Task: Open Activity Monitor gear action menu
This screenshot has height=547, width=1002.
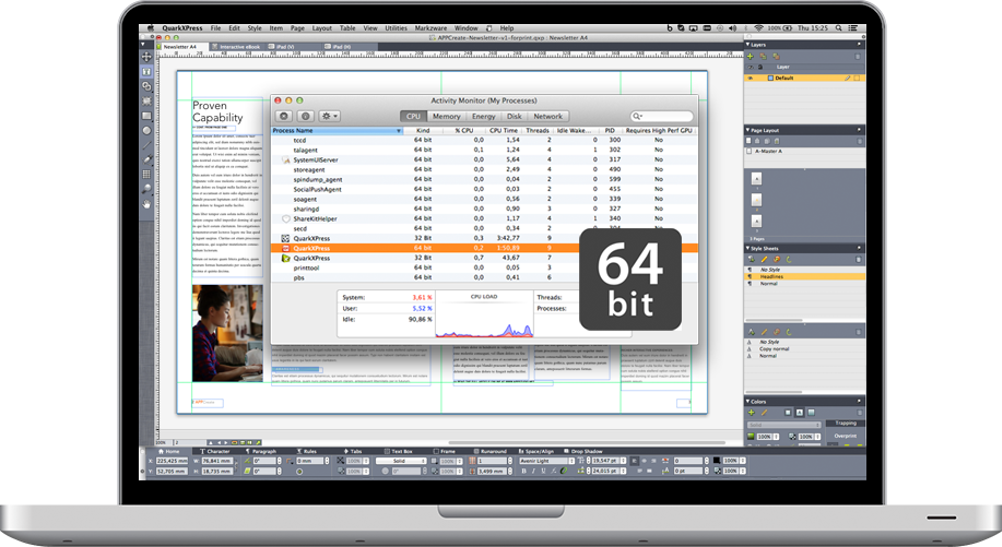Action: (330, 116)
